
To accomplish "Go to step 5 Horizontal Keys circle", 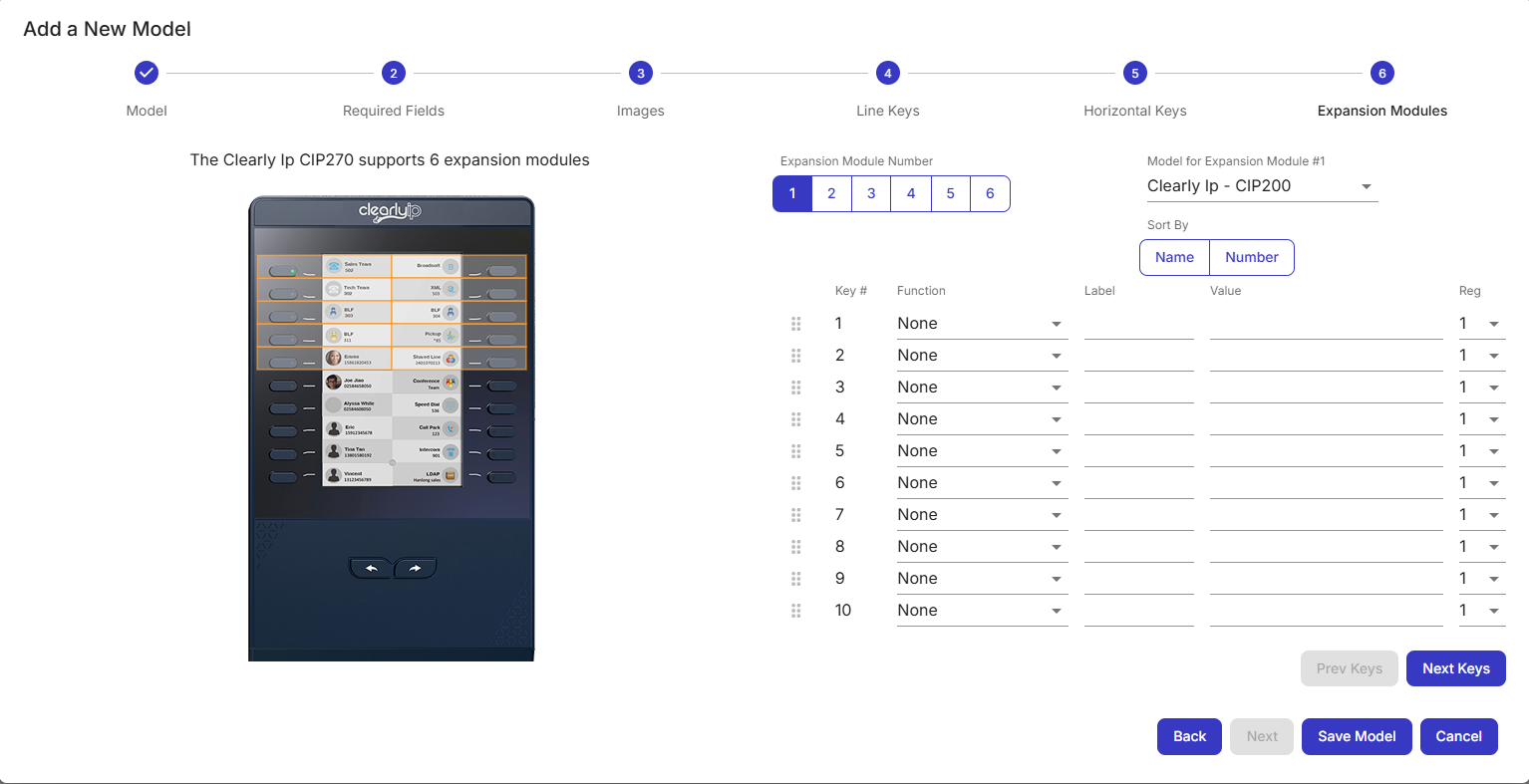I will point(1135,73).
